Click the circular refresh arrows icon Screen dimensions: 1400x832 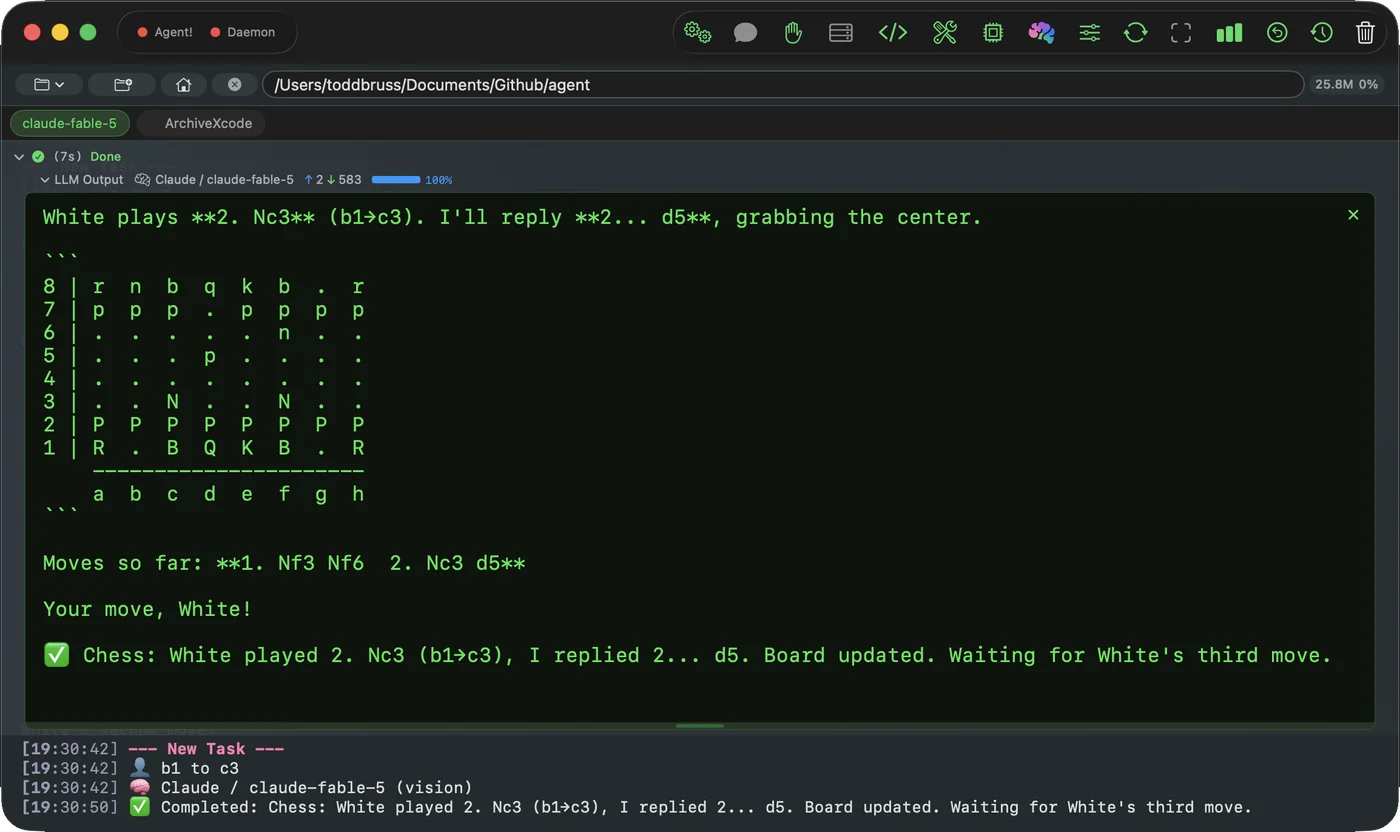coord(1135,33)
